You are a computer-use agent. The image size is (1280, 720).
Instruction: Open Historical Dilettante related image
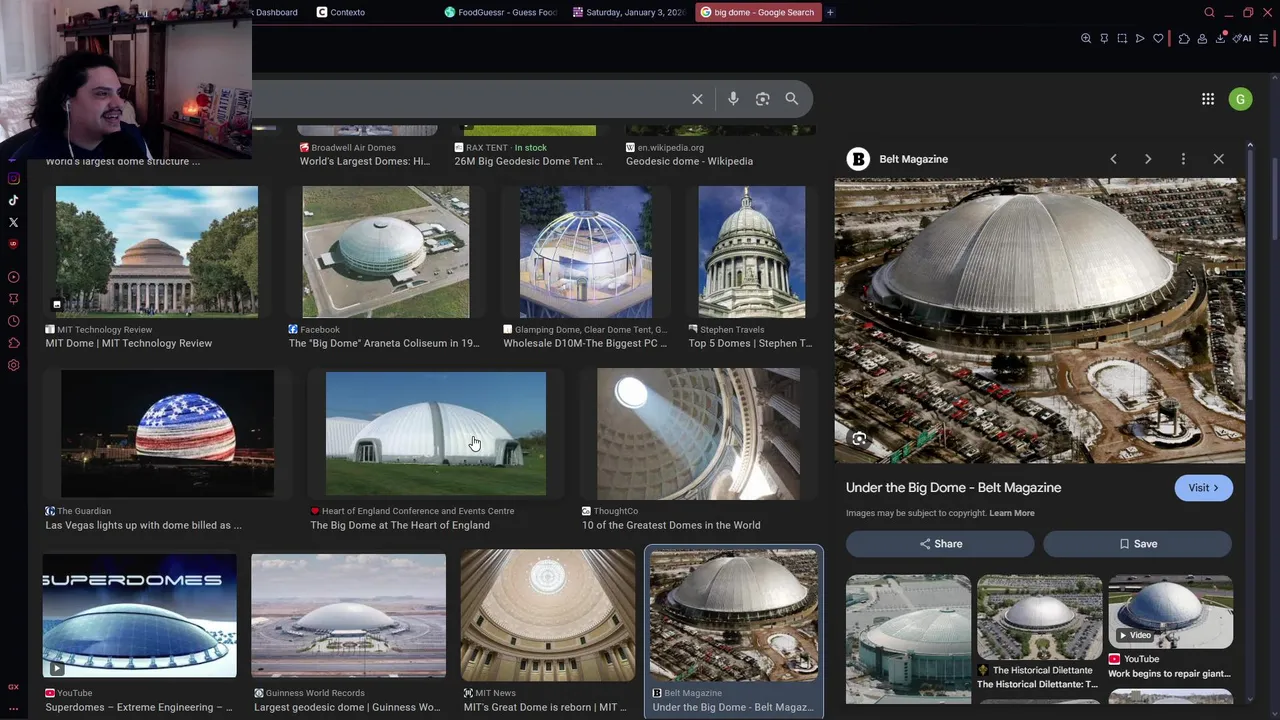pyautogui.click(x=1040, y=617)
